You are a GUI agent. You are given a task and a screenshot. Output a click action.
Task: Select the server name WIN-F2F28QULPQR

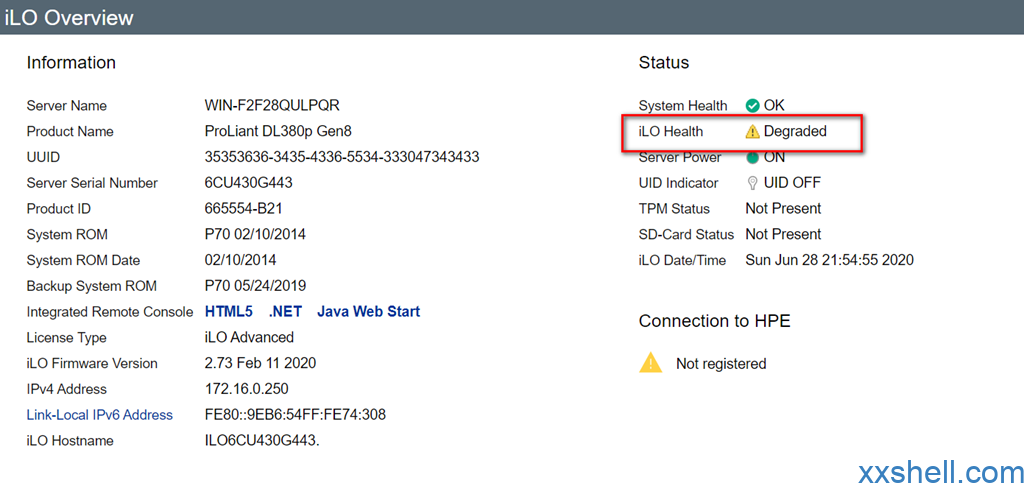272,105
